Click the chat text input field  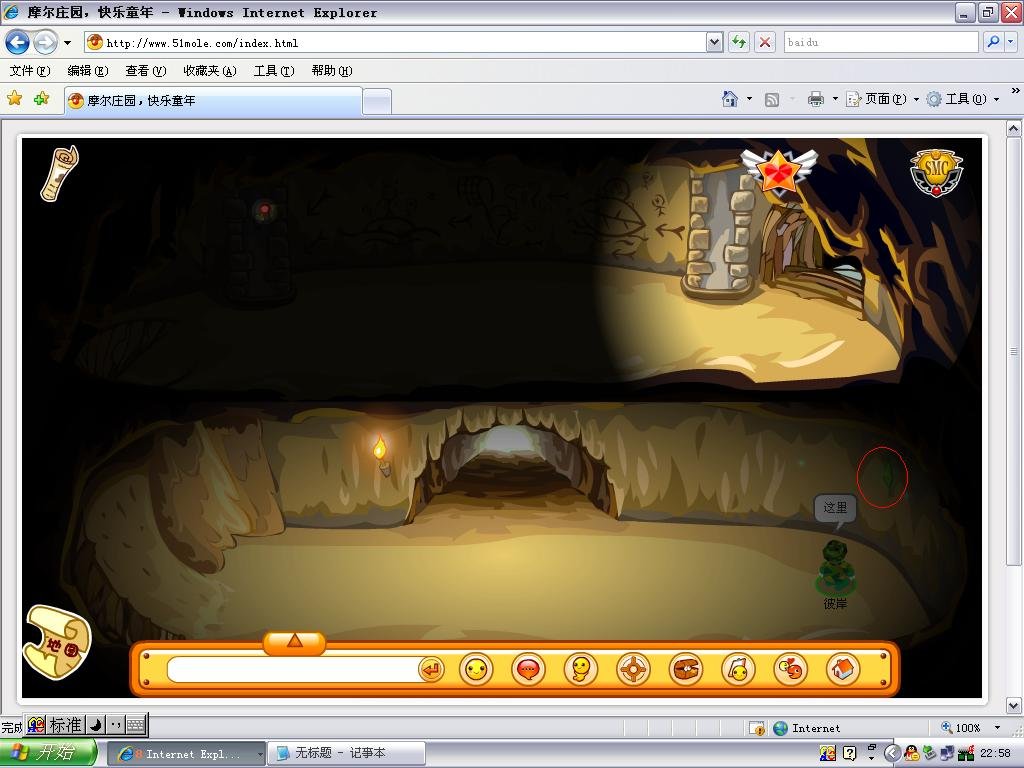click(292, 669)
